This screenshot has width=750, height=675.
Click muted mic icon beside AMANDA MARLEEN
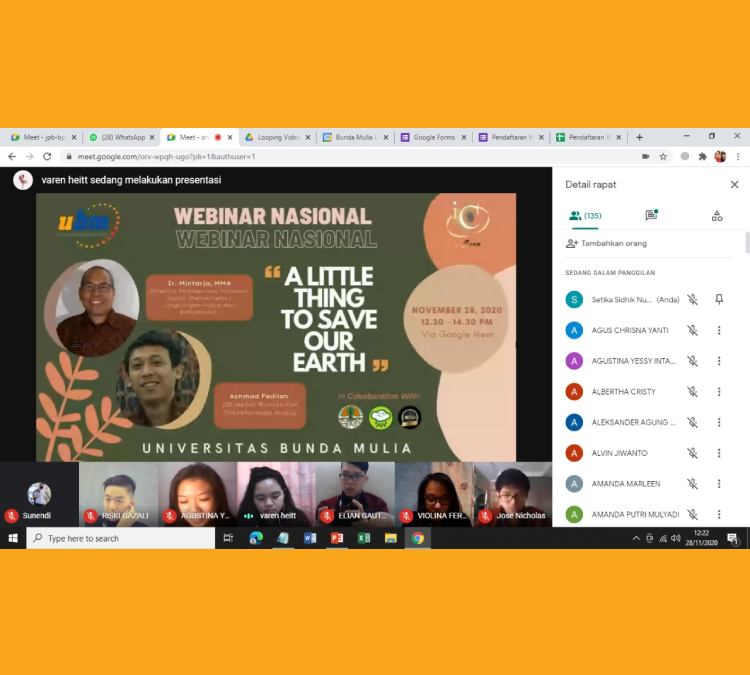coord(692,484)
